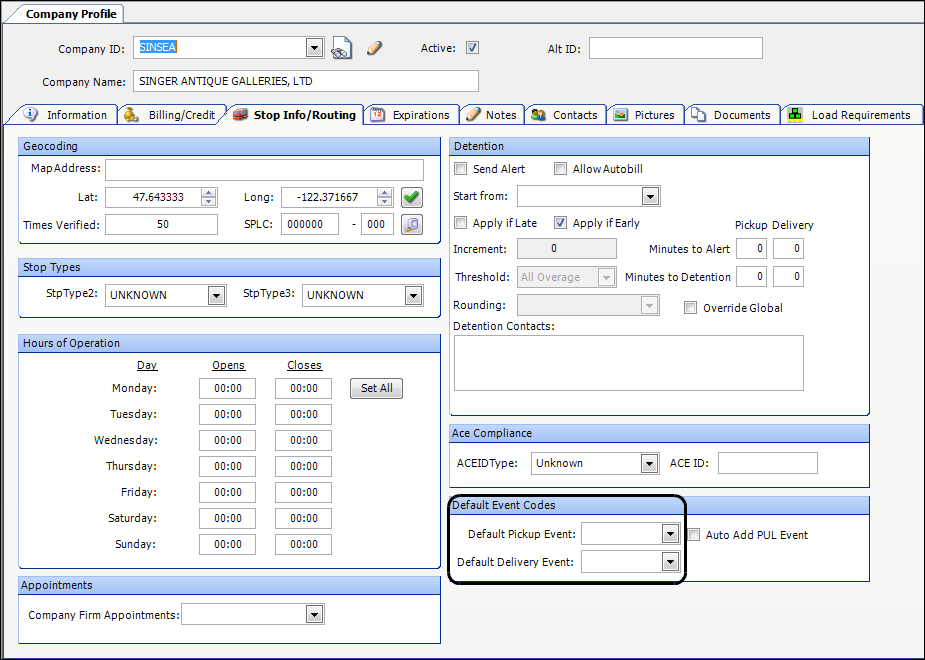Toggle the Apply if Early checkbox
Screen dimensions: 925x660
point(561,223)
